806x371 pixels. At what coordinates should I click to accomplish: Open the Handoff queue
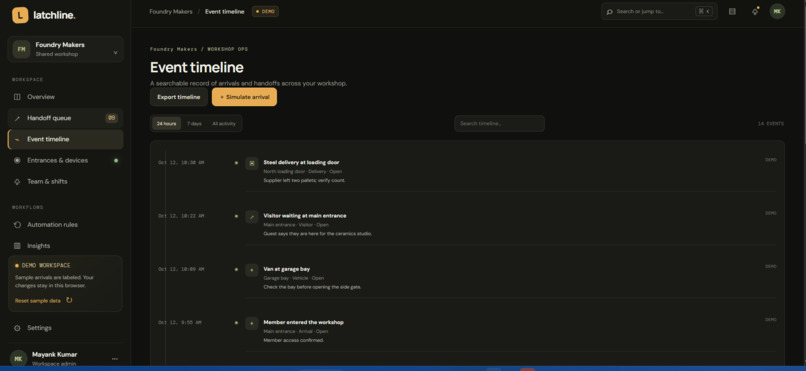tap(65, 118)
